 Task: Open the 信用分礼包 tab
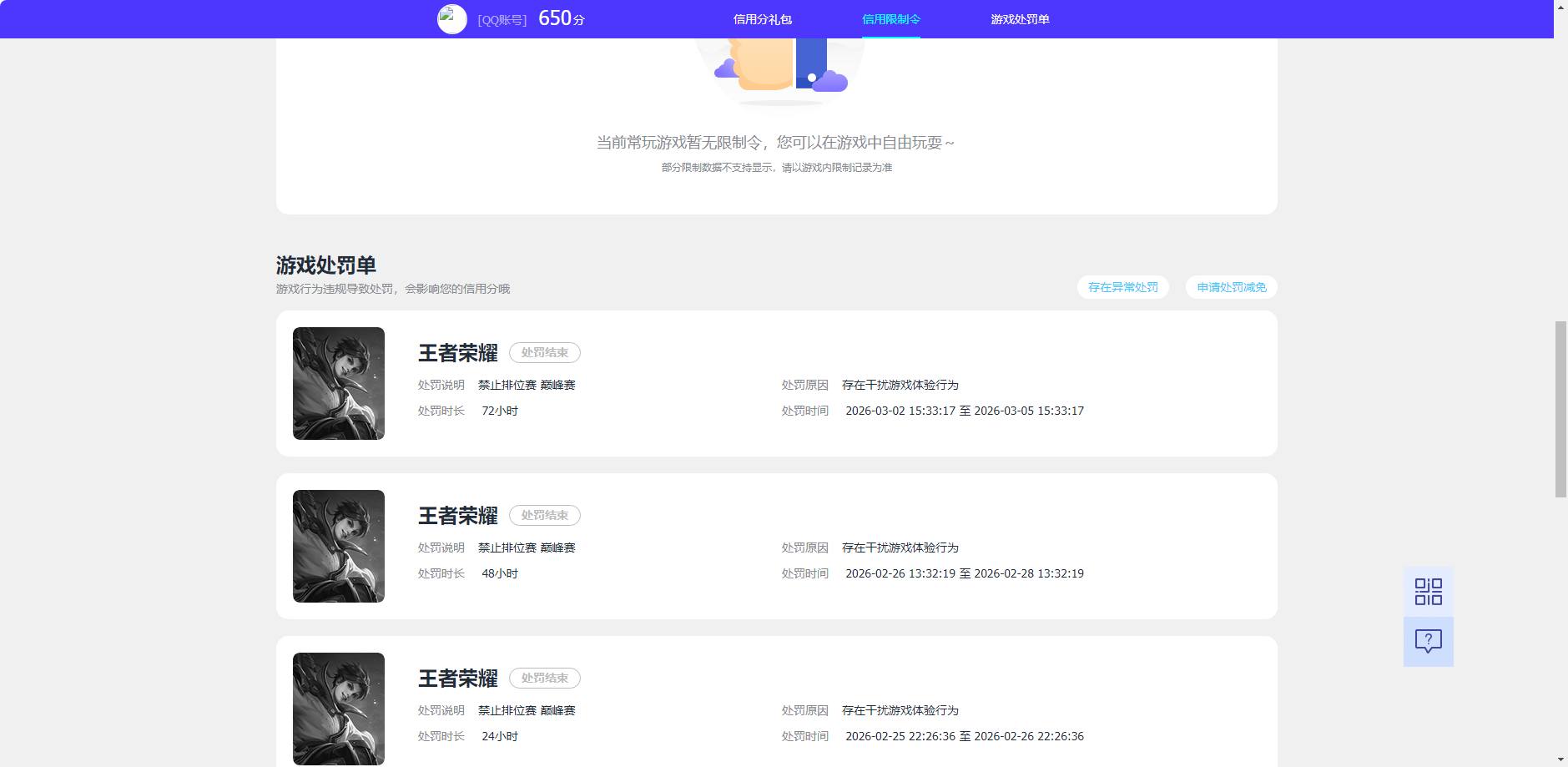[x=762, y=19]
